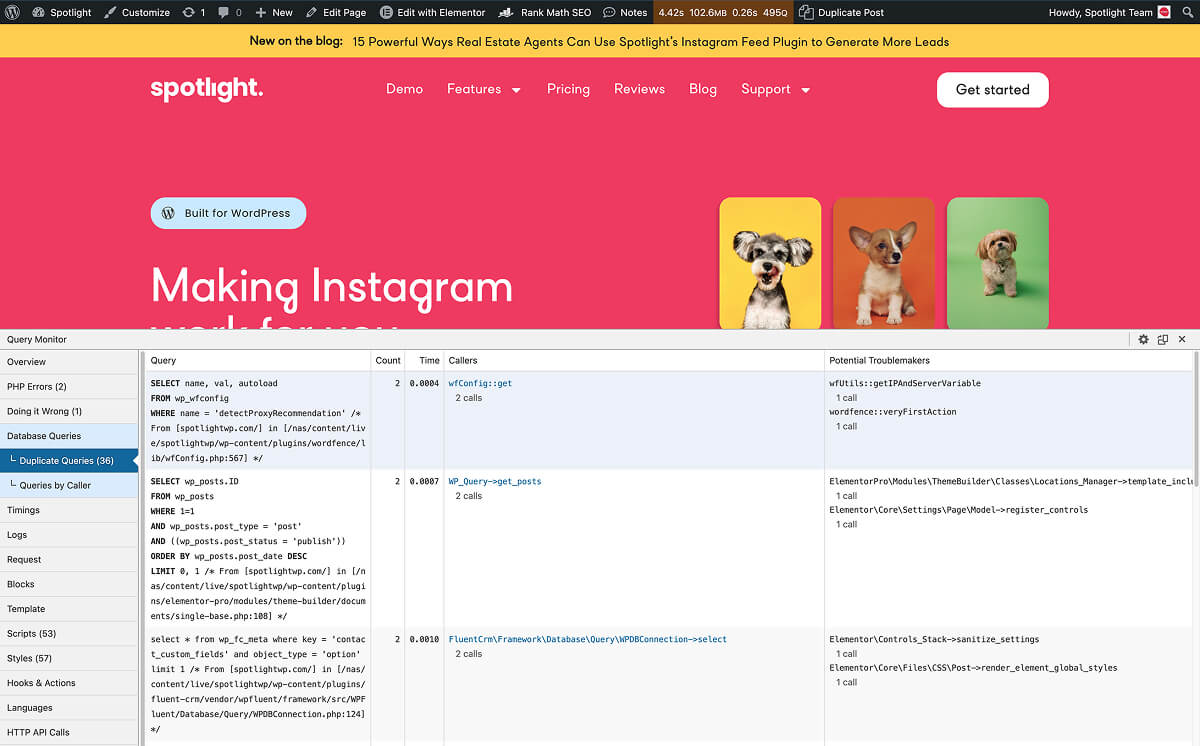The height and width of the screenshot is (746, 1200).
Task: Click the wfConfig::get caller link
Action: pyautogui.click(x=480, y=383)
